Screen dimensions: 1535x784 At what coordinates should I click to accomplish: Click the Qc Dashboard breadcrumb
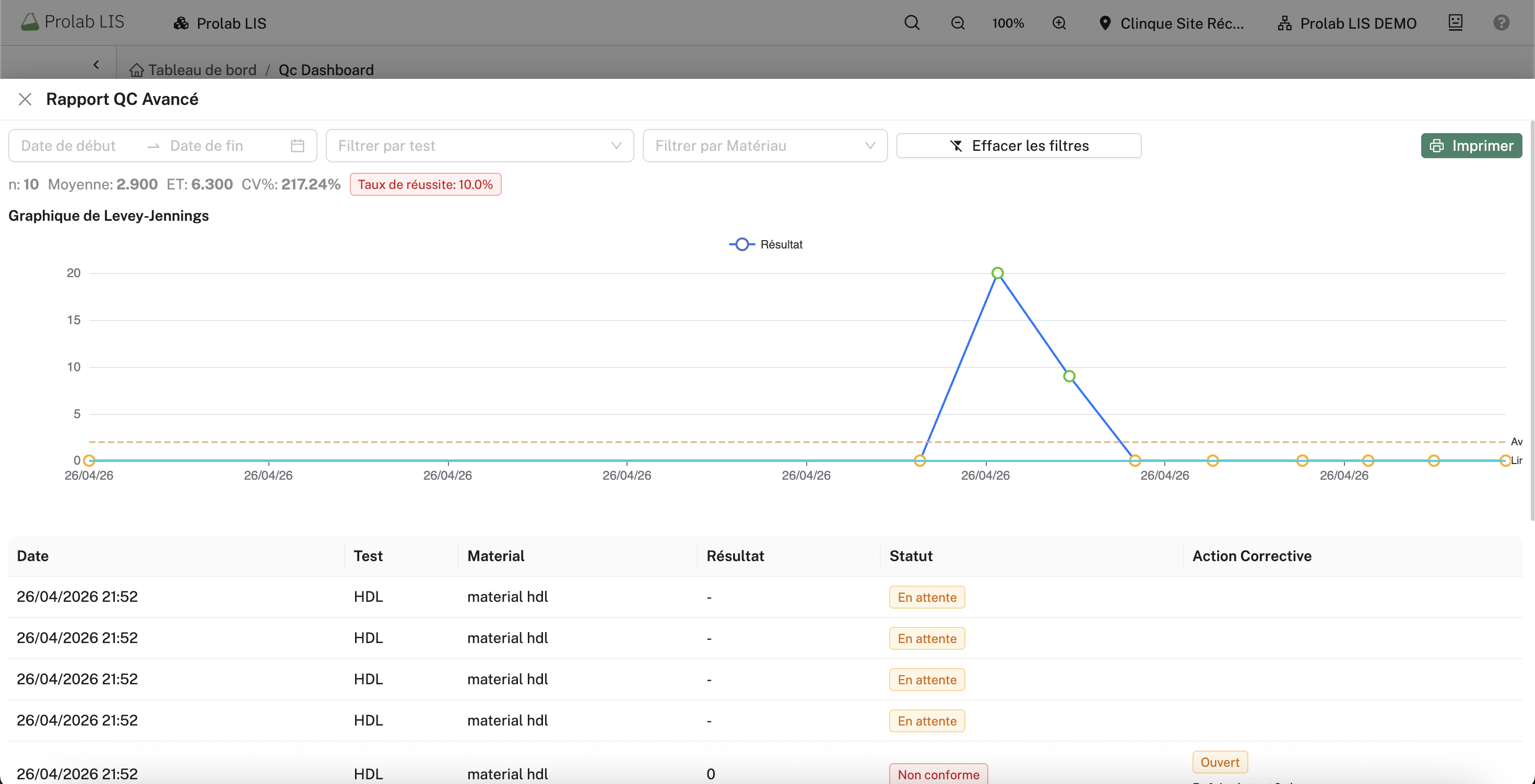[x=326, y=70]
